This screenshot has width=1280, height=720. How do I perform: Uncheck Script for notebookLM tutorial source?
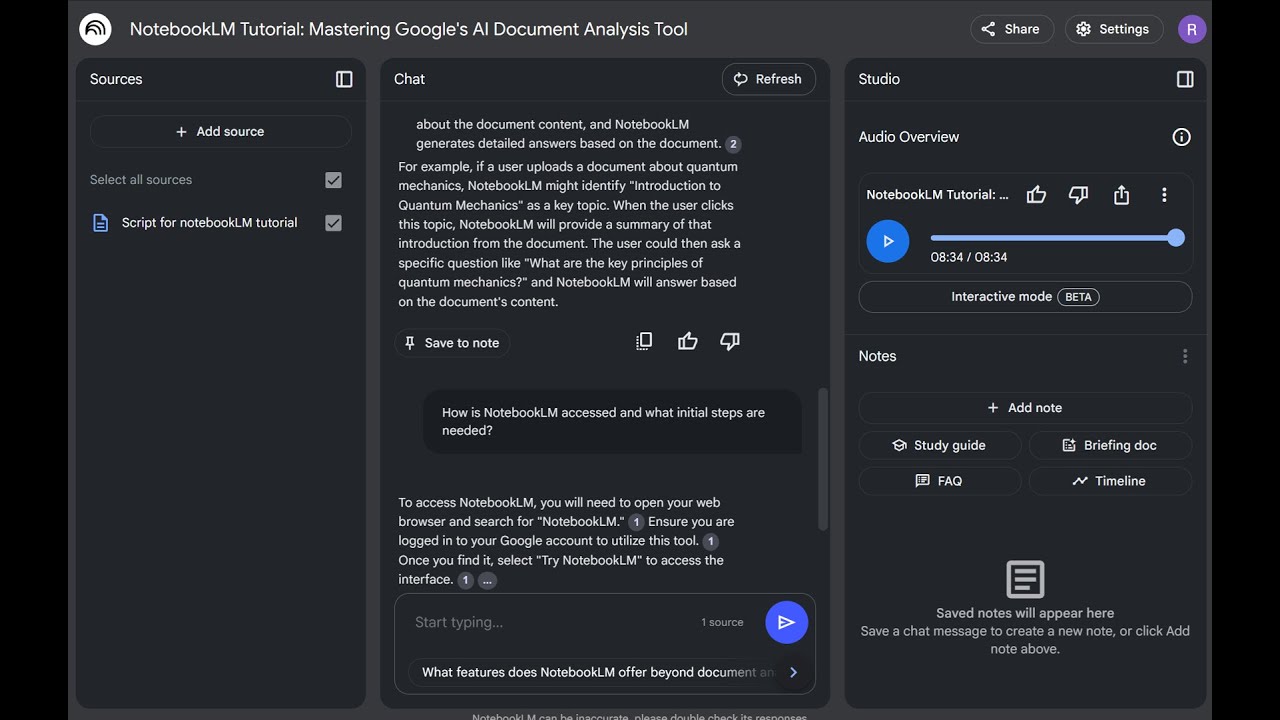pyautogui.click(x=333, y=223)
